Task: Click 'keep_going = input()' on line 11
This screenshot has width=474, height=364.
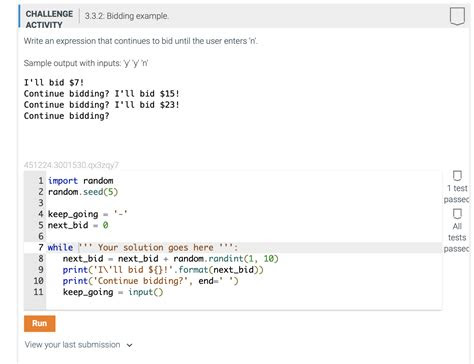Action: coord(113,292)
